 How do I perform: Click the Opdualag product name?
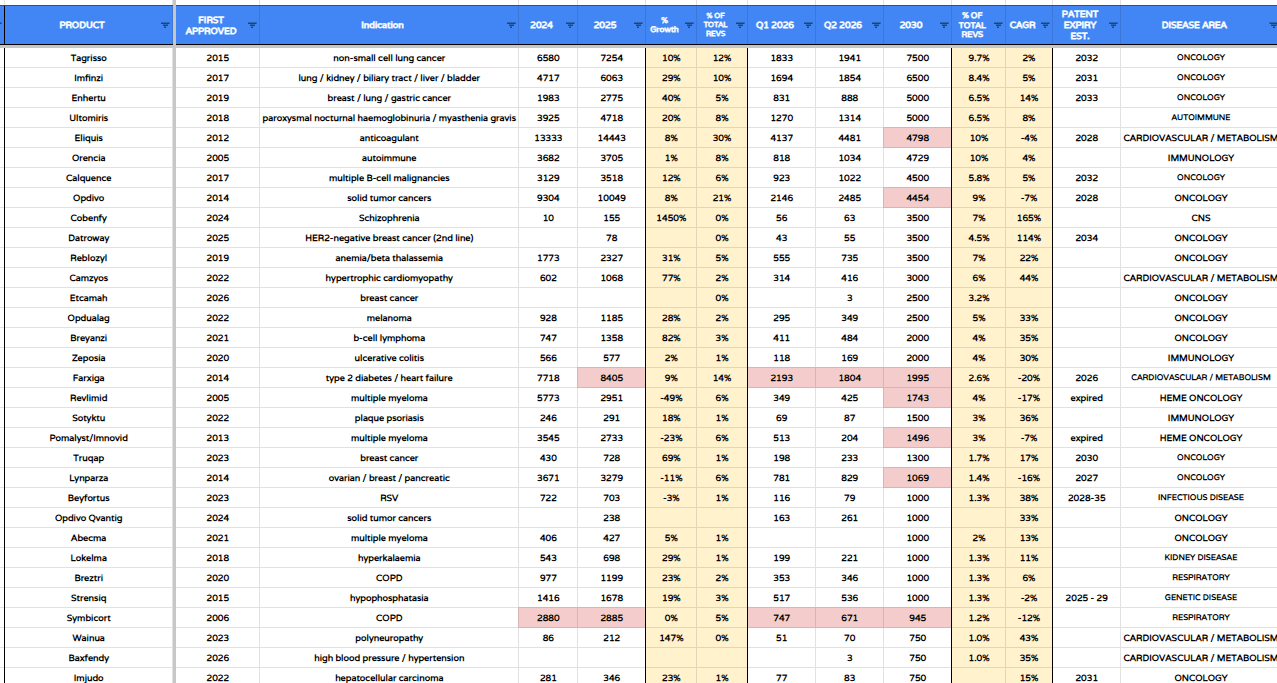88,318
